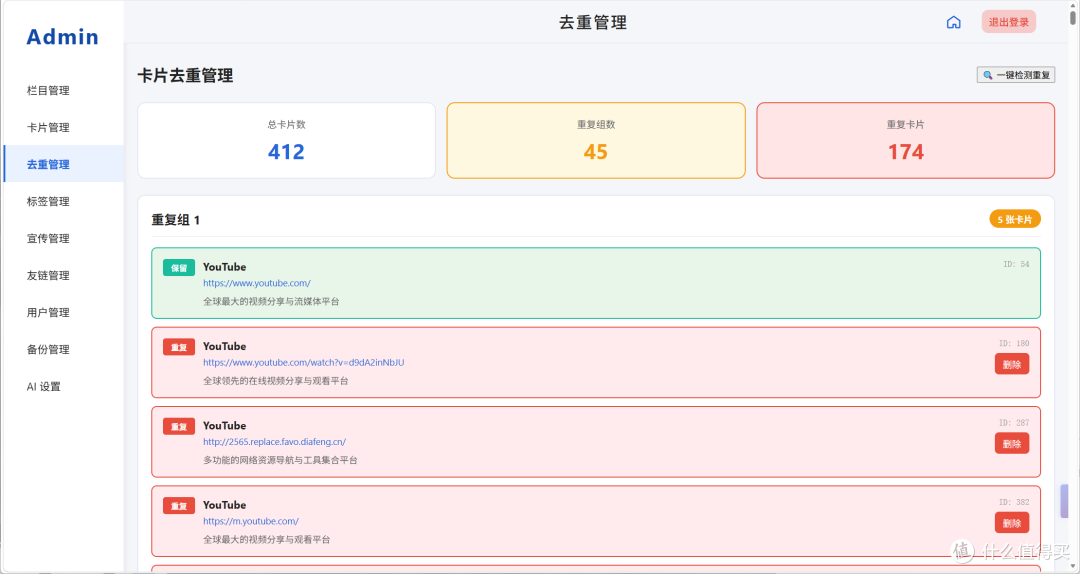Click ID: 54 label on kept card
Image resolution: width=1080 pixels, height=574 pixels.
pos(1016,264)
